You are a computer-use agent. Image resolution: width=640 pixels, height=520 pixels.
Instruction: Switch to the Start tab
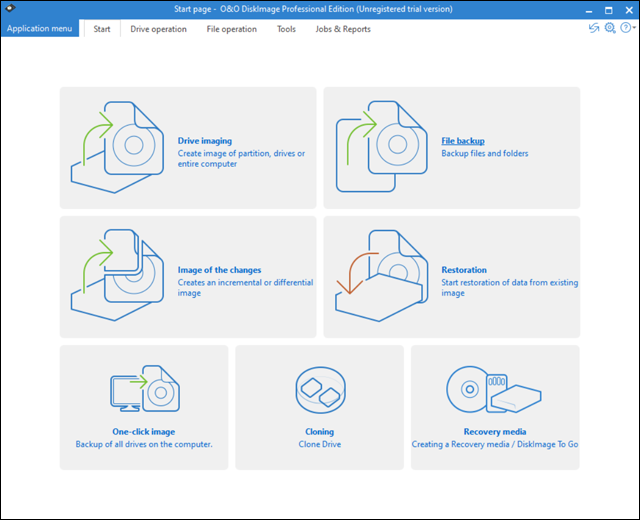coord(102,29)
